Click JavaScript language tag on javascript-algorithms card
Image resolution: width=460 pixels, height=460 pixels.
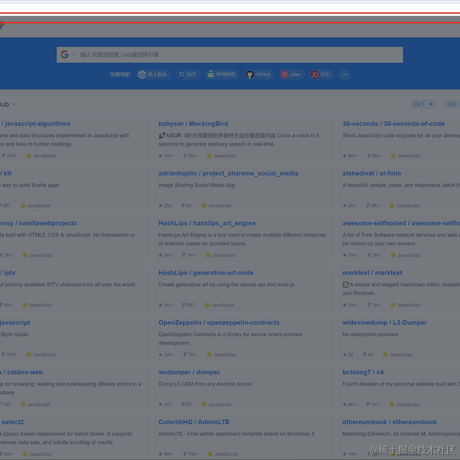tap(41, 156)
